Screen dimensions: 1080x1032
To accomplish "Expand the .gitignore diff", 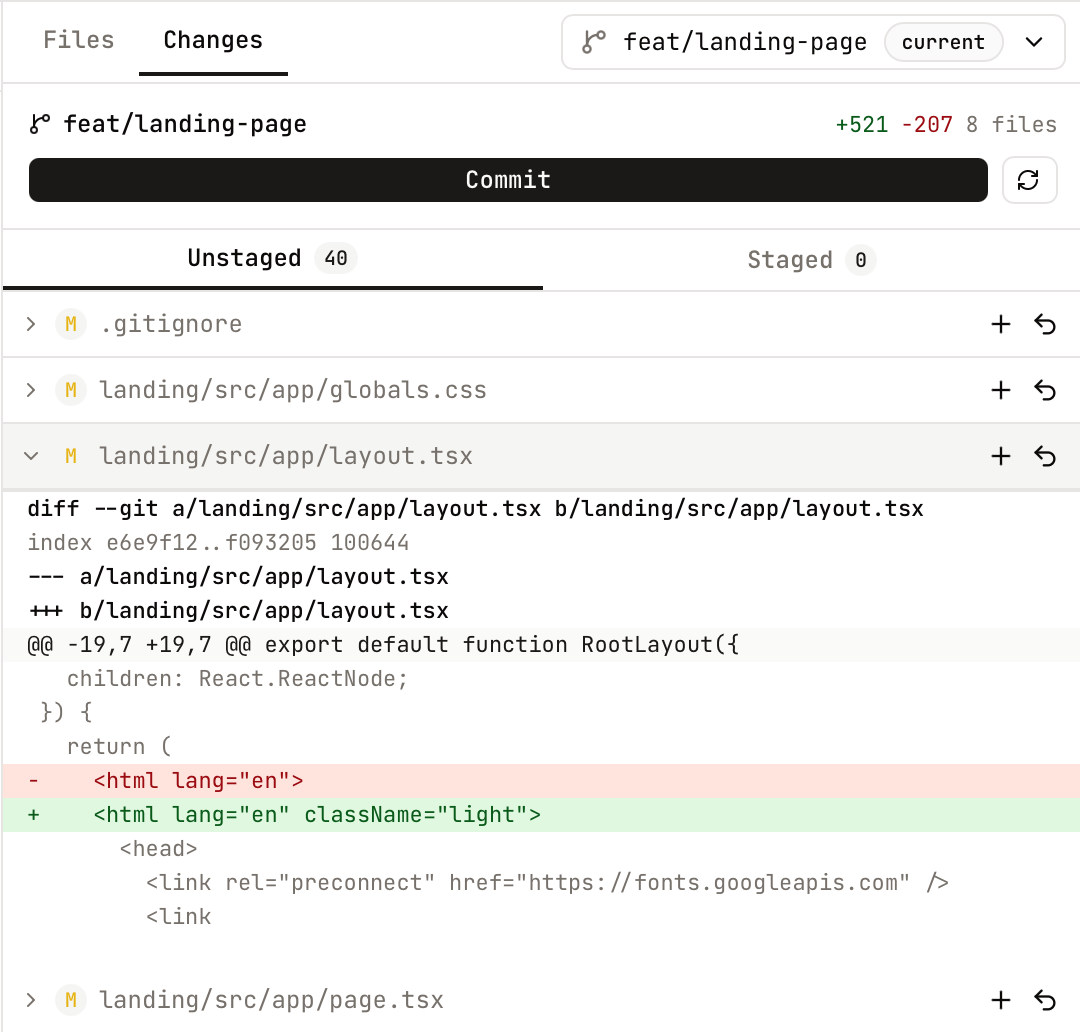I will tap(30, 324).
